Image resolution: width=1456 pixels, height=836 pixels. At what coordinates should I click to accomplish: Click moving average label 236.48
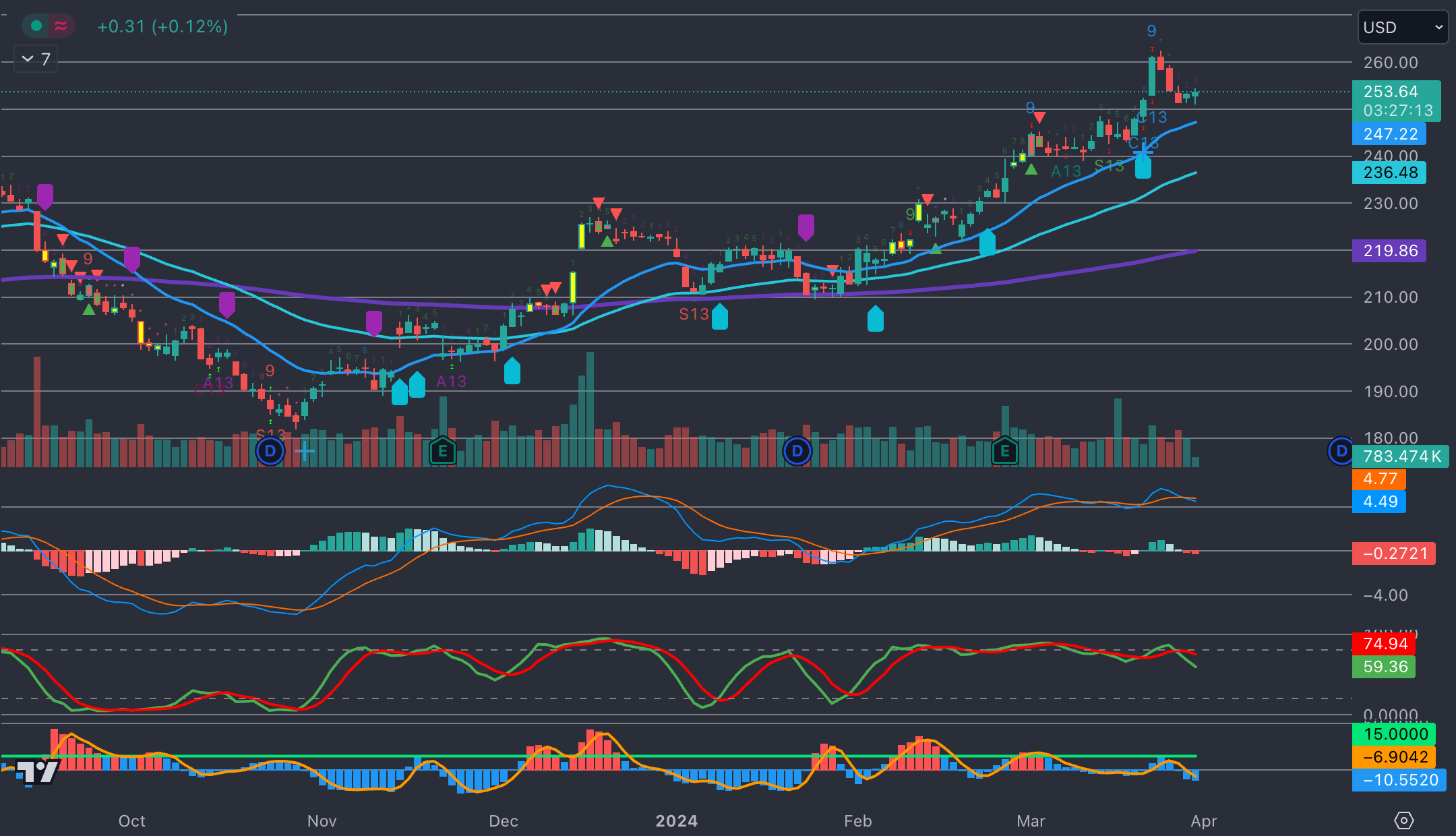pyautogui.click(x=1389, y=173)
